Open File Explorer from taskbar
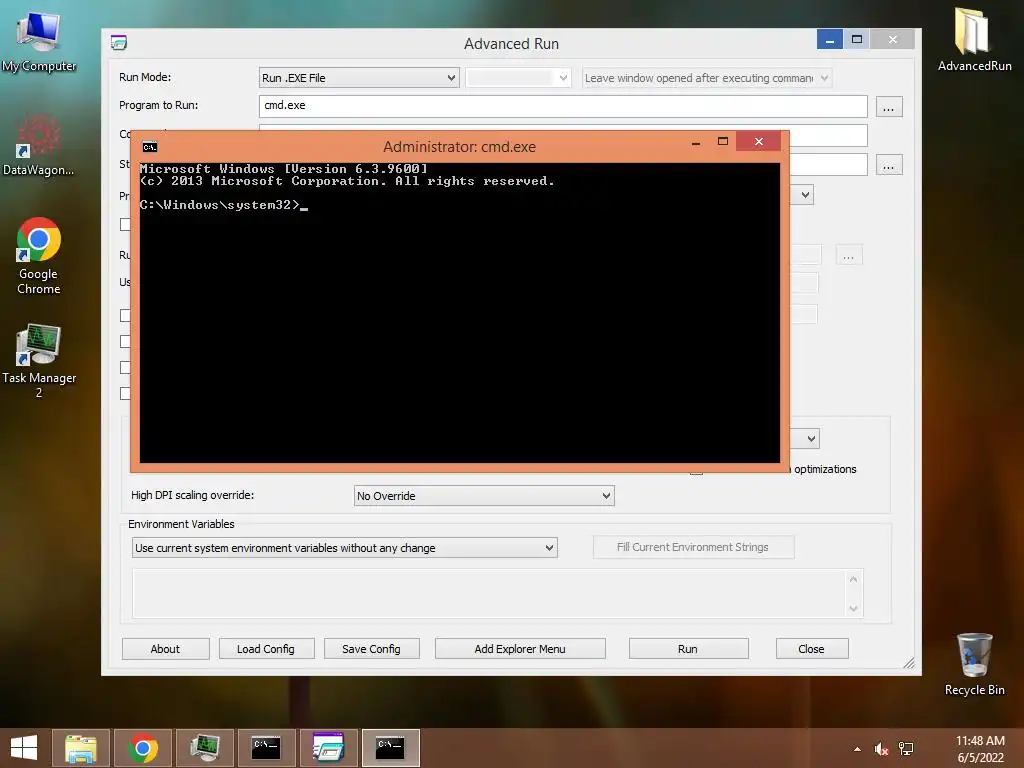The height and width of the screenshot is (768, 1024). point(80,748)
